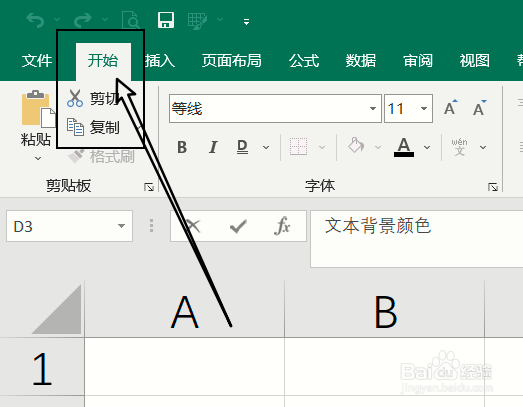The height and width of the screenshot is (407, 523).
Task: Click cell A1
Action: click(184, 367)
